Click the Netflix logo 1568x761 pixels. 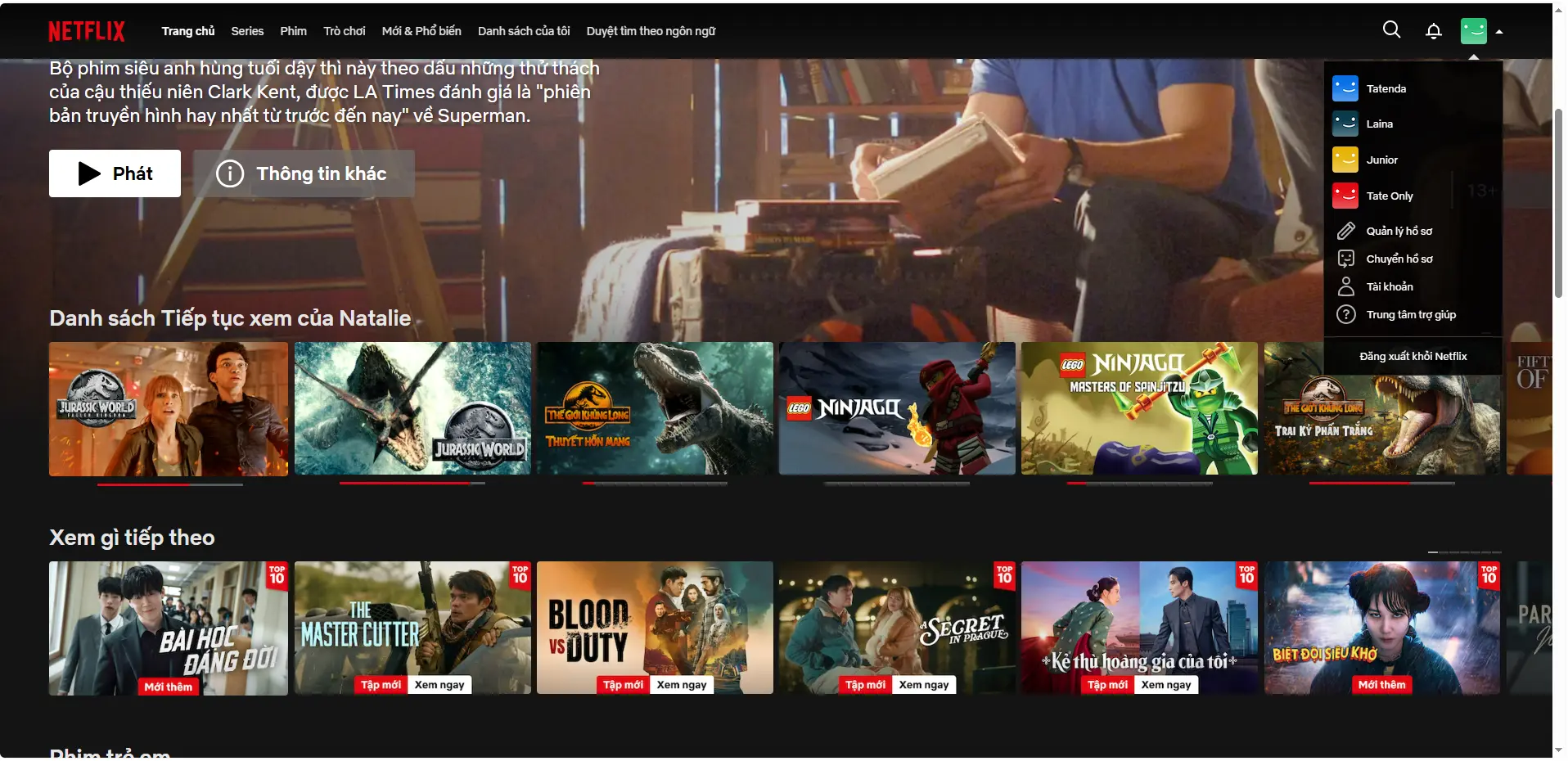click(x=87, y=31)
